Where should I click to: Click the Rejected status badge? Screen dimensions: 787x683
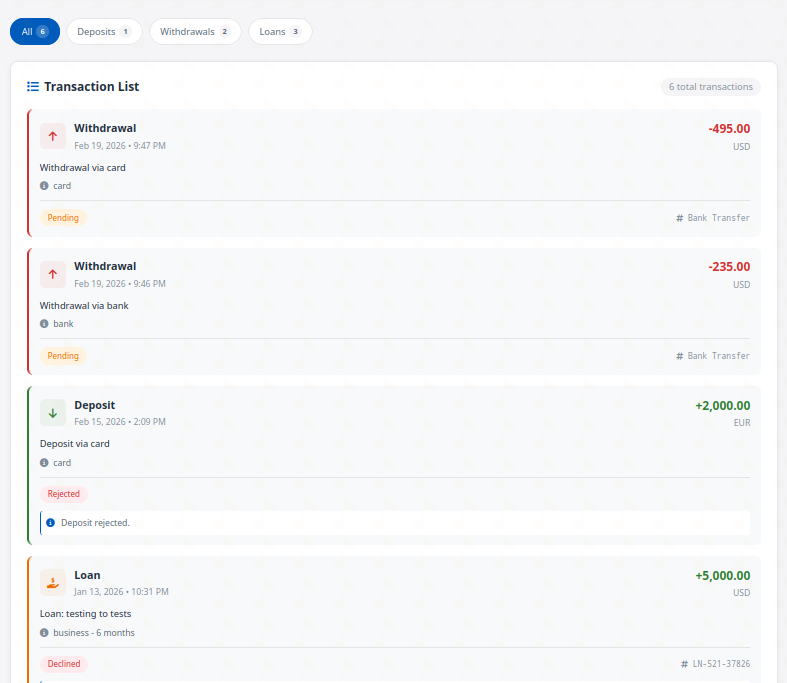(x=64, y=494)
